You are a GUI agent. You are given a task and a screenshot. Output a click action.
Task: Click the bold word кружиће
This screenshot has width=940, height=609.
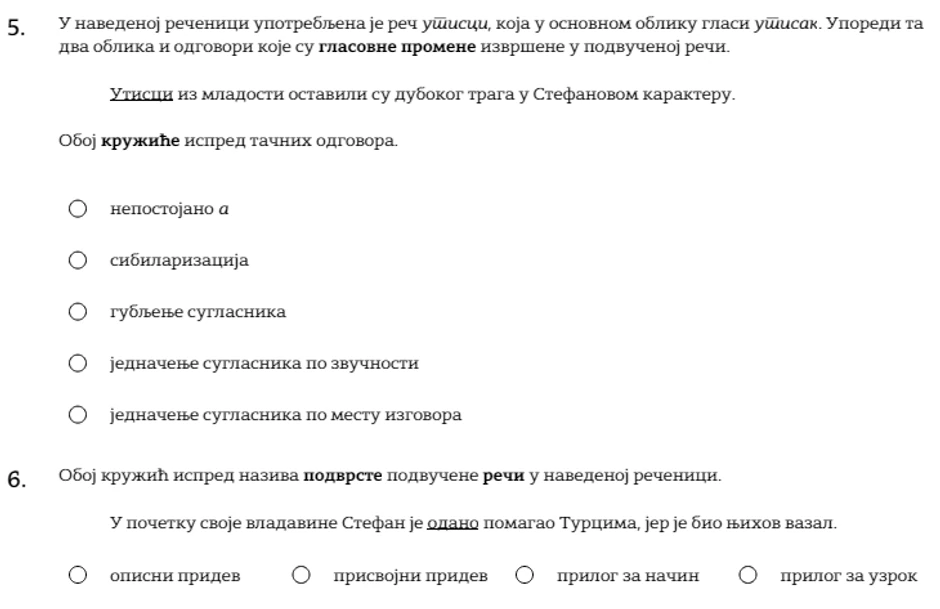[141, 141]
